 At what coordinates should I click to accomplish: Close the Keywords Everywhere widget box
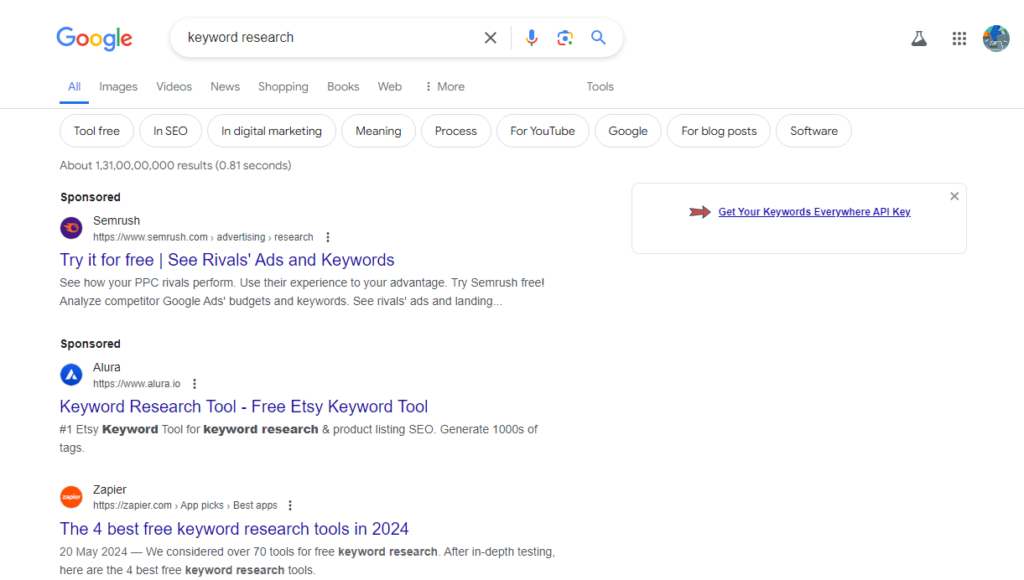954,196
